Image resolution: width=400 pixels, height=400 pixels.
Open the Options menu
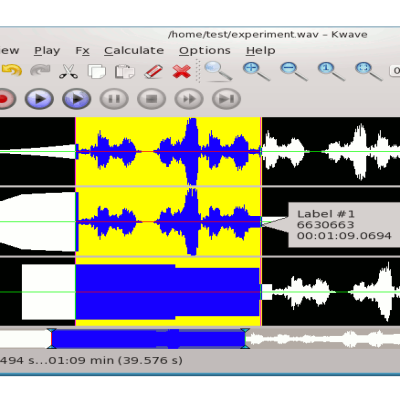tap(205, 50)
